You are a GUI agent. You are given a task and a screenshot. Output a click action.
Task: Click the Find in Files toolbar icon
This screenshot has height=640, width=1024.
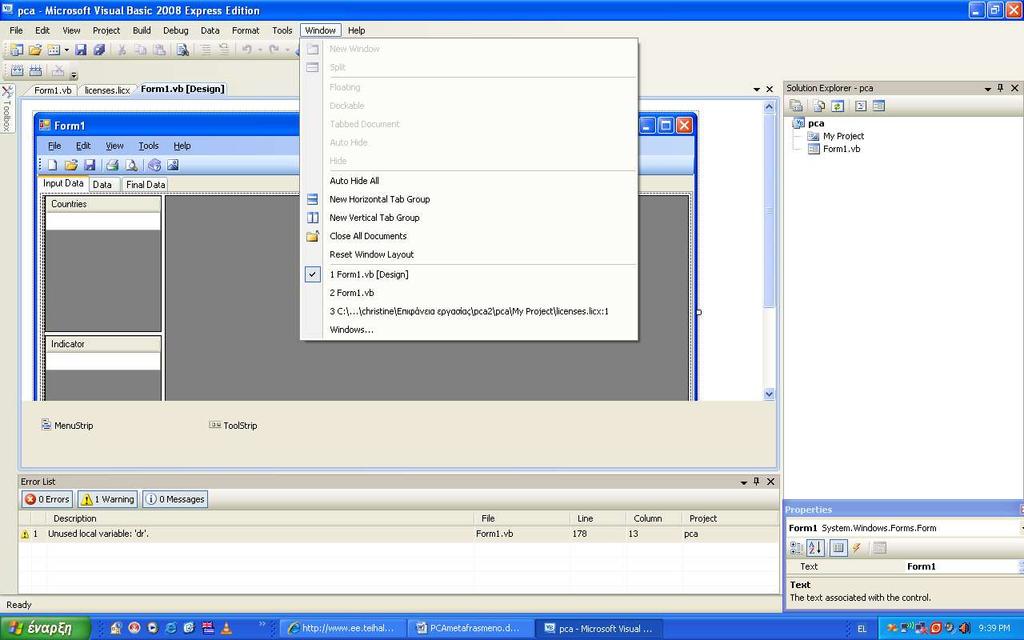pyautogui.click(x=183, y=50)
